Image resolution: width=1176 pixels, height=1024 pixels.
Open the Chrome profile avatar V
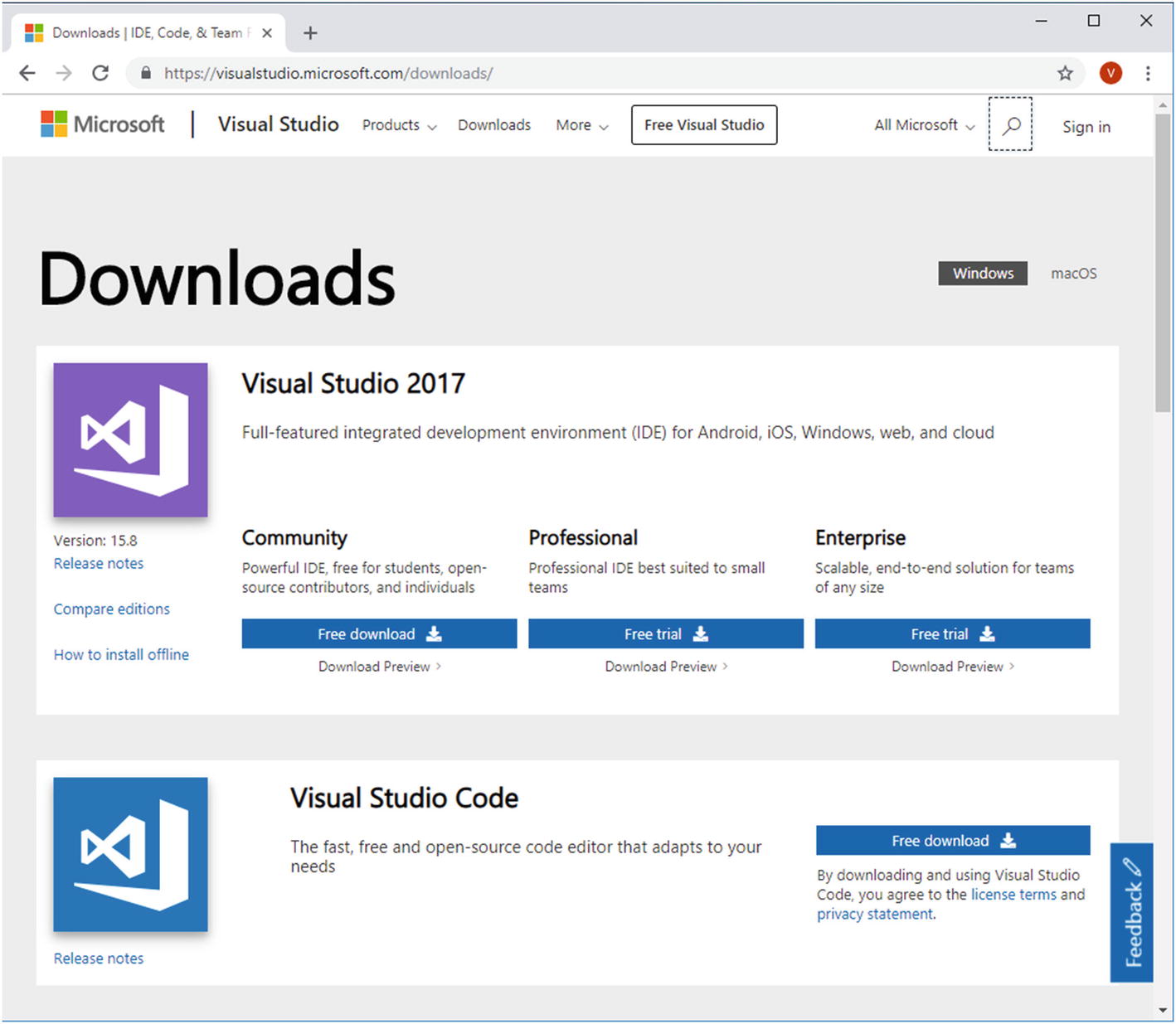click(x=1110, y=73)
